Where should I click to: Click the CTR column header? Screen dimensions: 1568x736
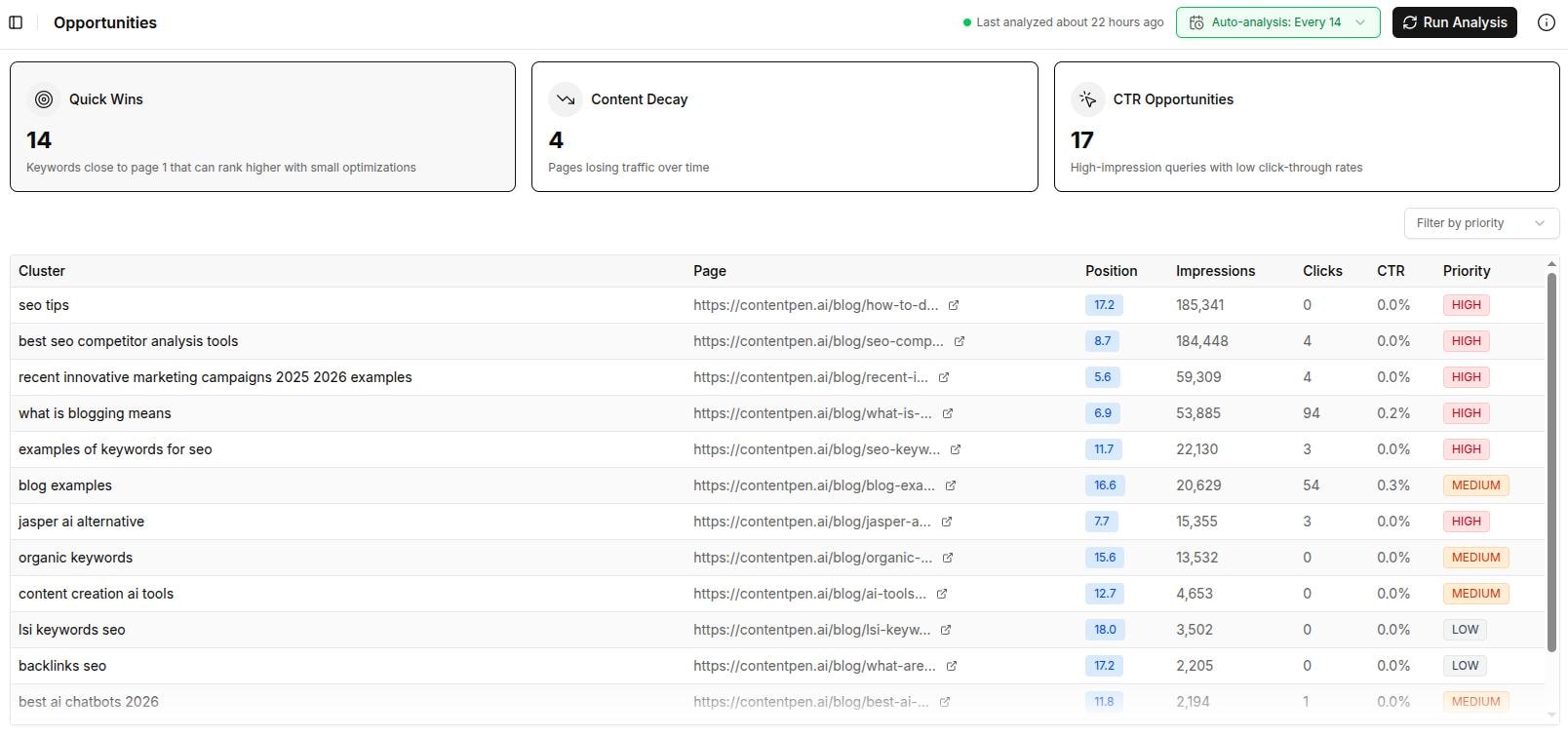[x=1391, y=271]
